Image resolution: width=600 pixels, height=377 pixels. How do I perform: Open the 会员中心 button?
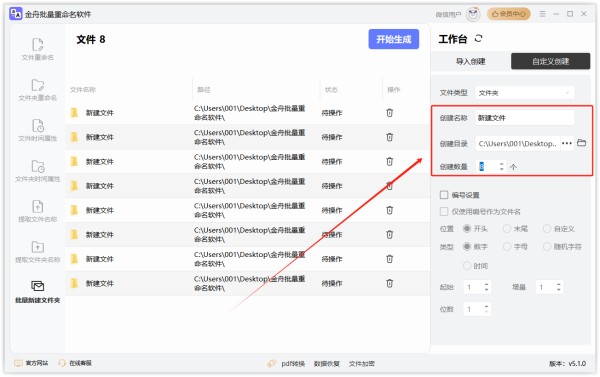pos(509,14)
